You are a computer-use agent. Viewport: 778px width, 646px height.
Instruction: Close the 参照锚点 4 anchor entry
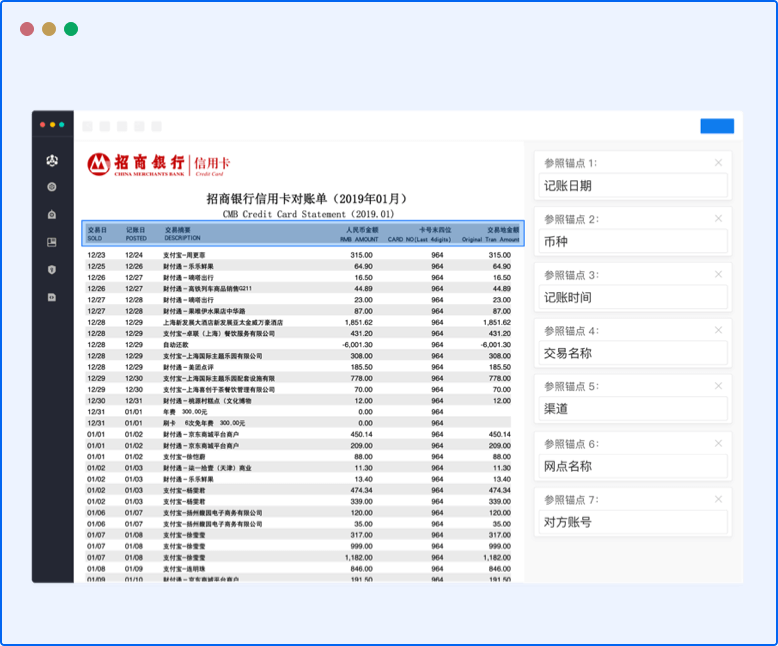pyautogui.click(x=718, y=330)
